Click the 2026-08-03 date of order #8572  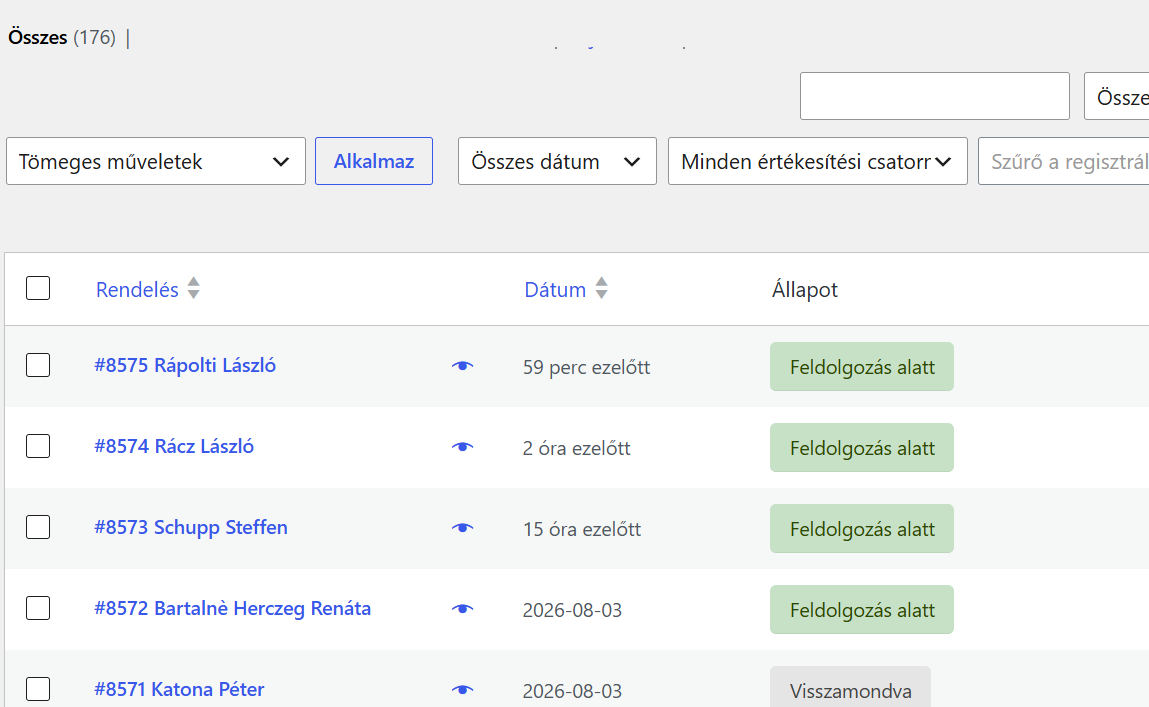(572, 610)
